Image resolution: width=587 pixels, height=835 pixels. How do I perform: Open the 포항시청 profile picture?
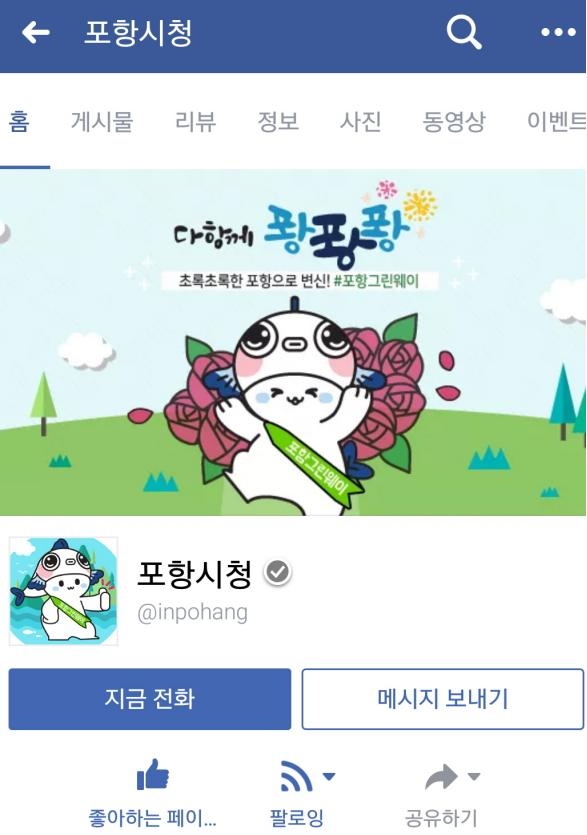(63, 591)
